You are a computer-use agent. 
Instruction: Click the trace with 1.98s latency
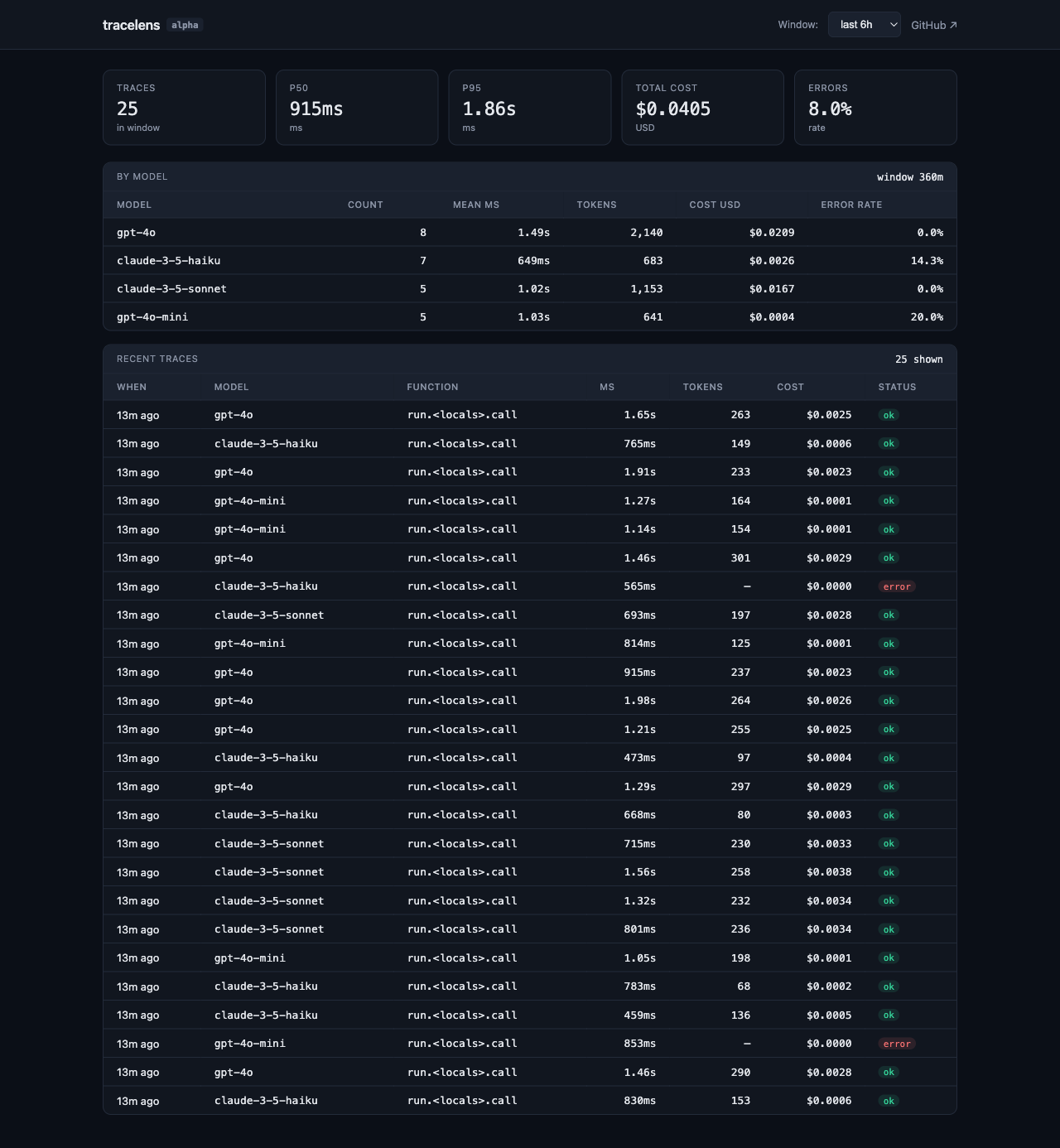pos(530,701)
